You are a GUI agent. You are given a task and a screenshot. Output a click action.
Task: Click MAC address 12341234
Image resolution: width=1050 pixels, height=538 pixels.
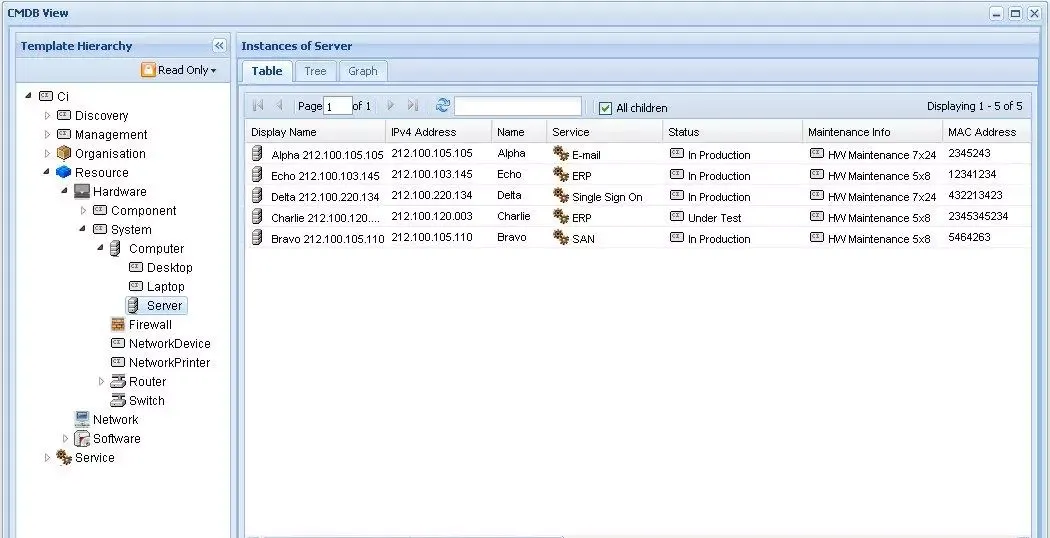[x=972, y=174]
